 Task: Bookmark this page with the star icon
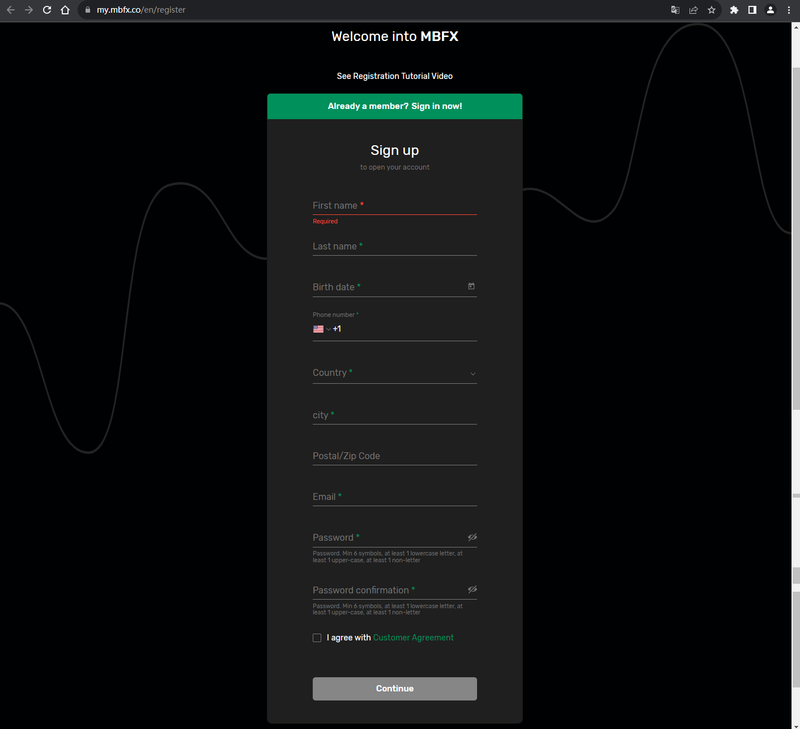(x=711, y=10)
